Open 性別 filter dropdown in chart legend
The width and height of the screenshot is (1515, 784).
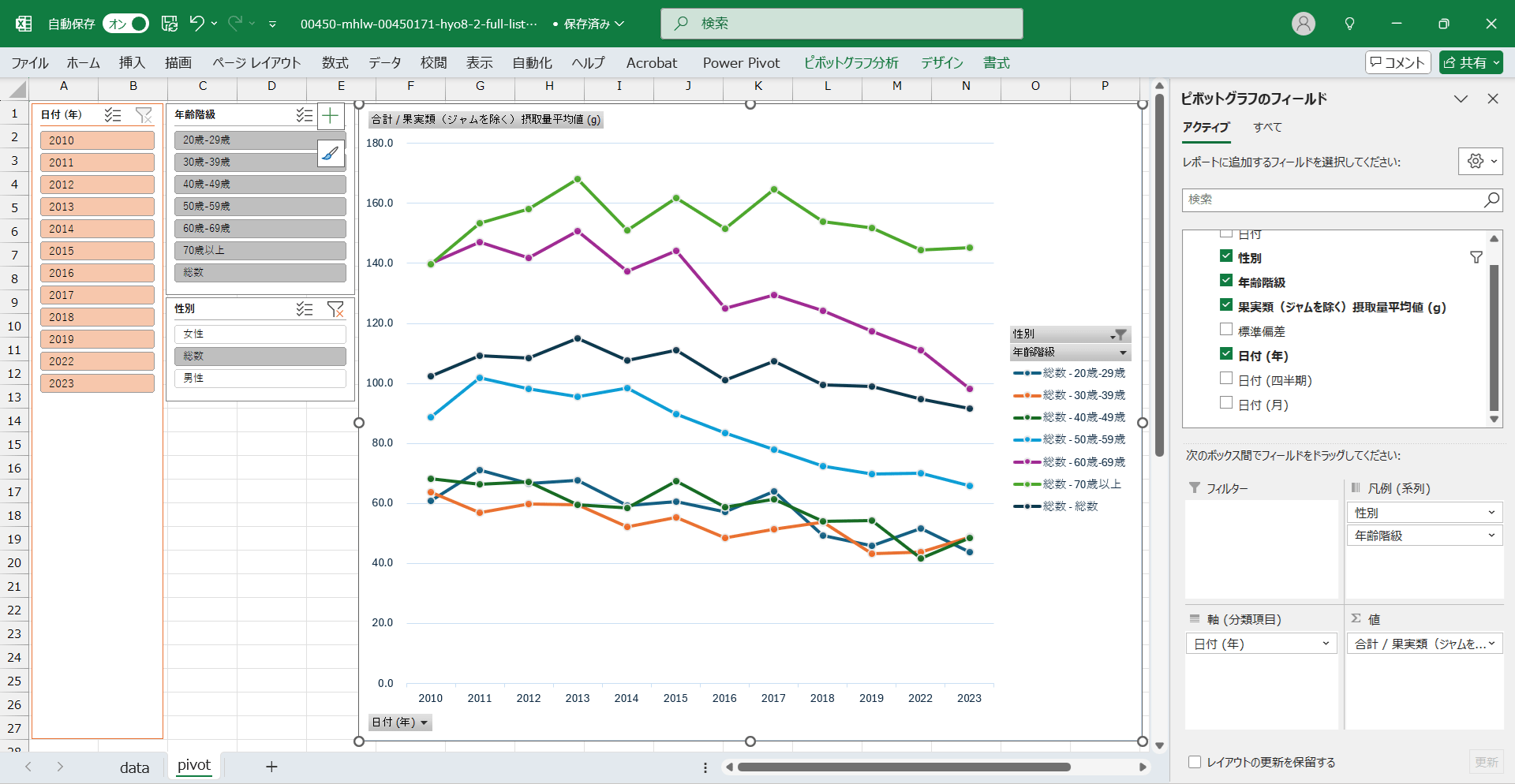coord(1118,334)
